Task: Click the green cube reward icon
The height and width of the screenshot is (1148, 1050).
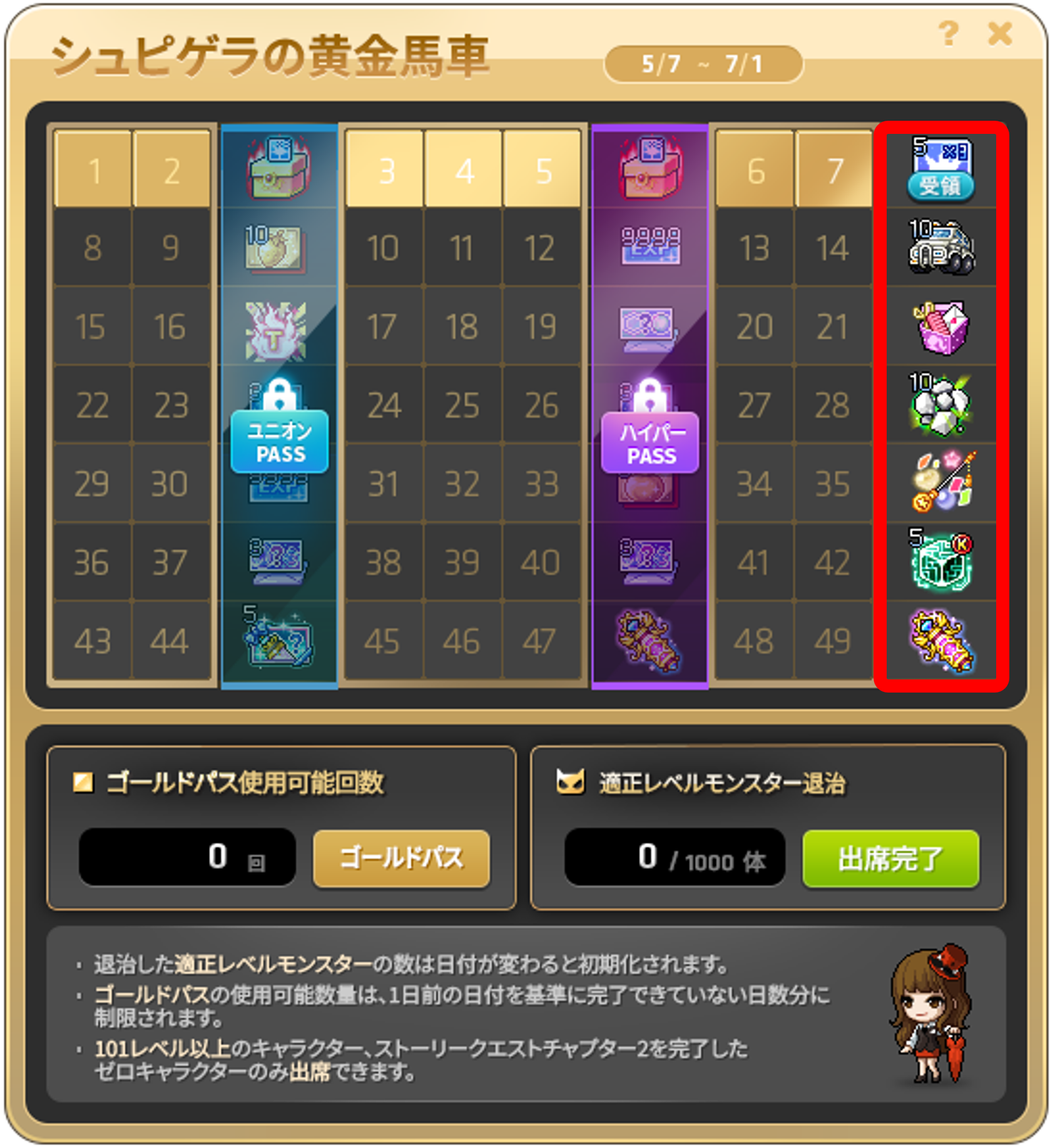Action: 940,561
